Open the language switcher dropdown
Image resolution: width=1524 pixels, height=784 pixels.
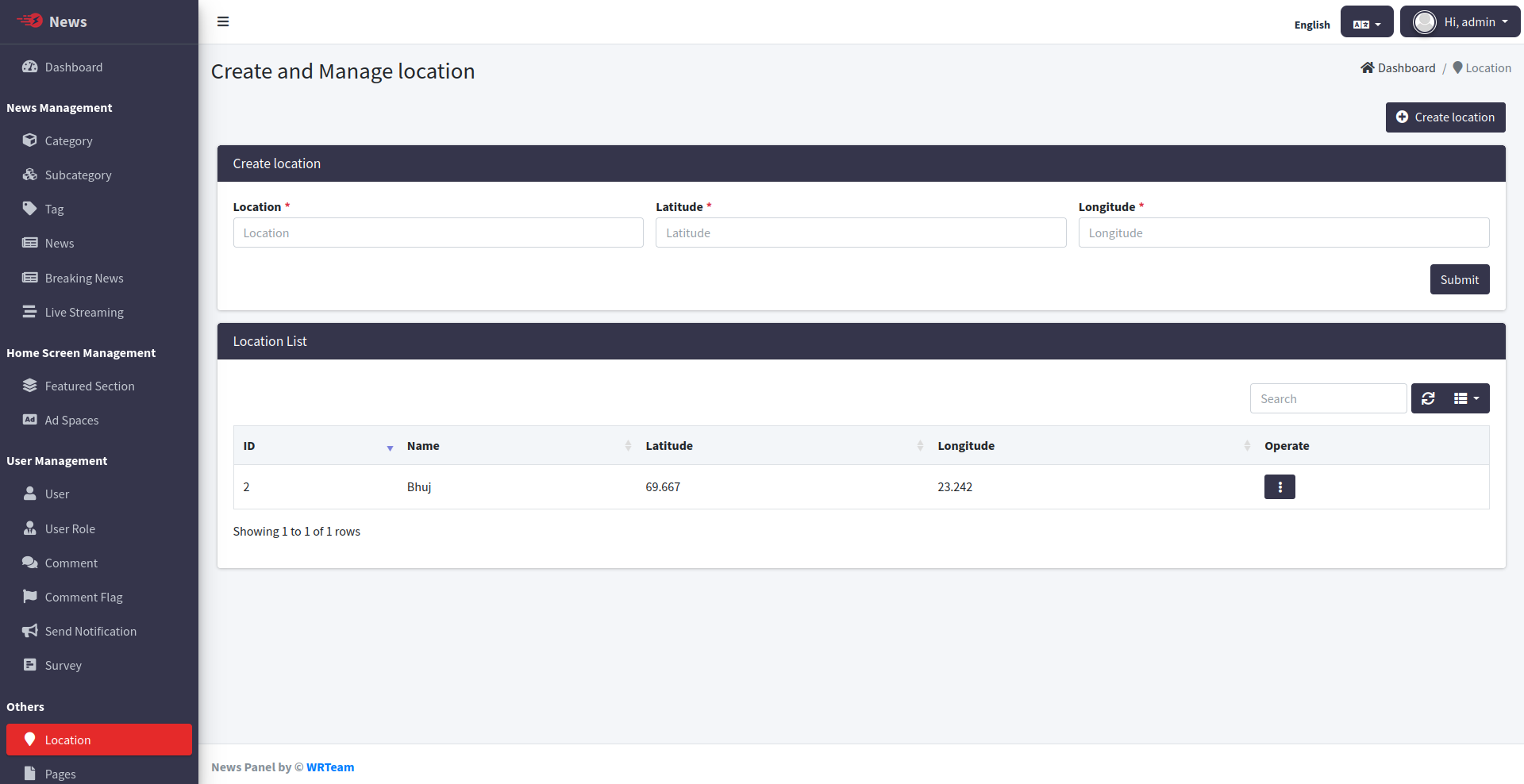pos(1366,22)
